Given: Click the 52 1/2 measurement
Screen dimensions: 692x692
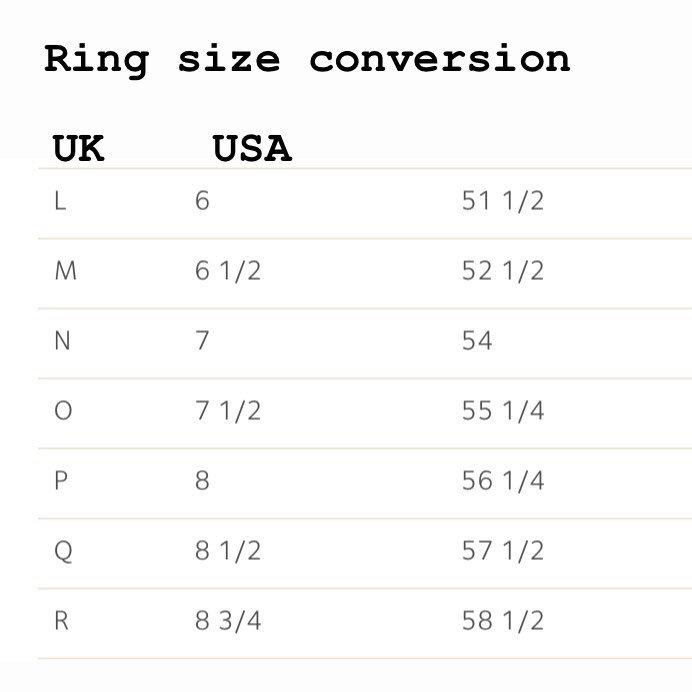Looking at the screenshot, I should tap(502, 271).
